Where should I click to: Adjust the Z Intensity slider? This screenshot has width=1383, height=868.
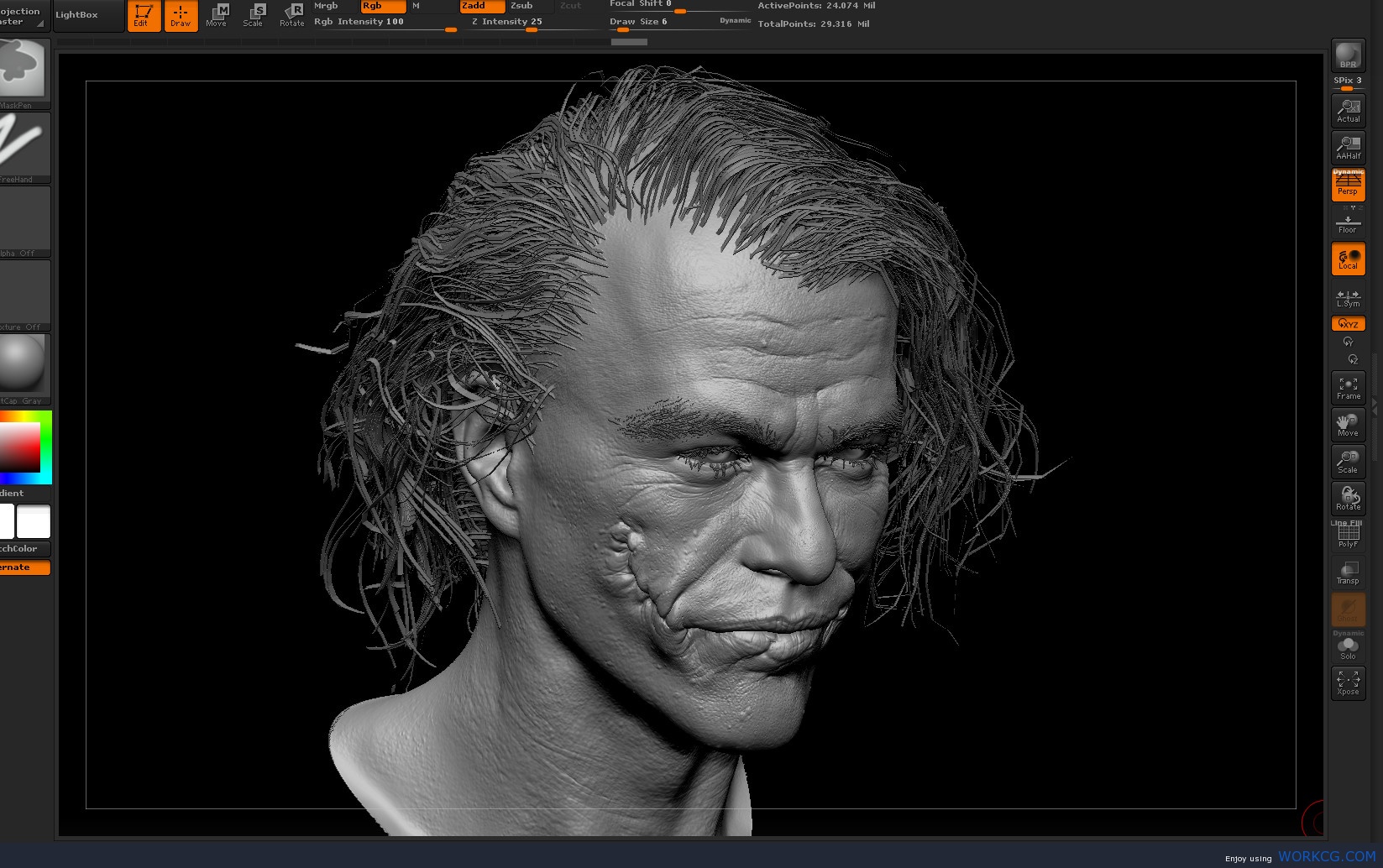coord(535,24)
